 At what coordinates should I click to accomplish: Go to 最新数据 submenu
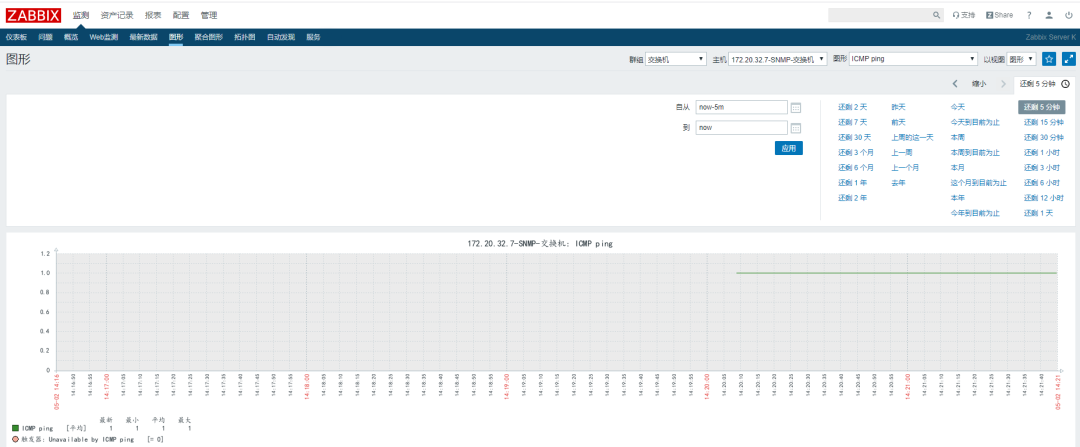pos(143,37)
